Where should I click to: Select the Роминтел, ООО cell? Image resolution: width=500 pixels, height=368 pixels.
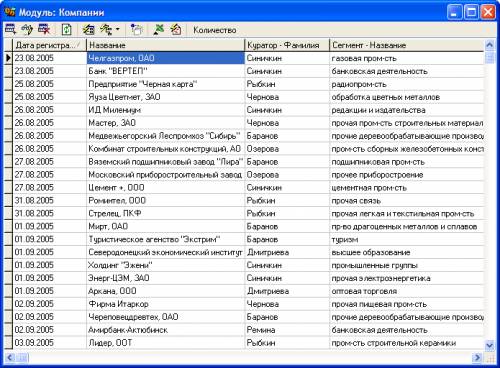coord(166,200)
